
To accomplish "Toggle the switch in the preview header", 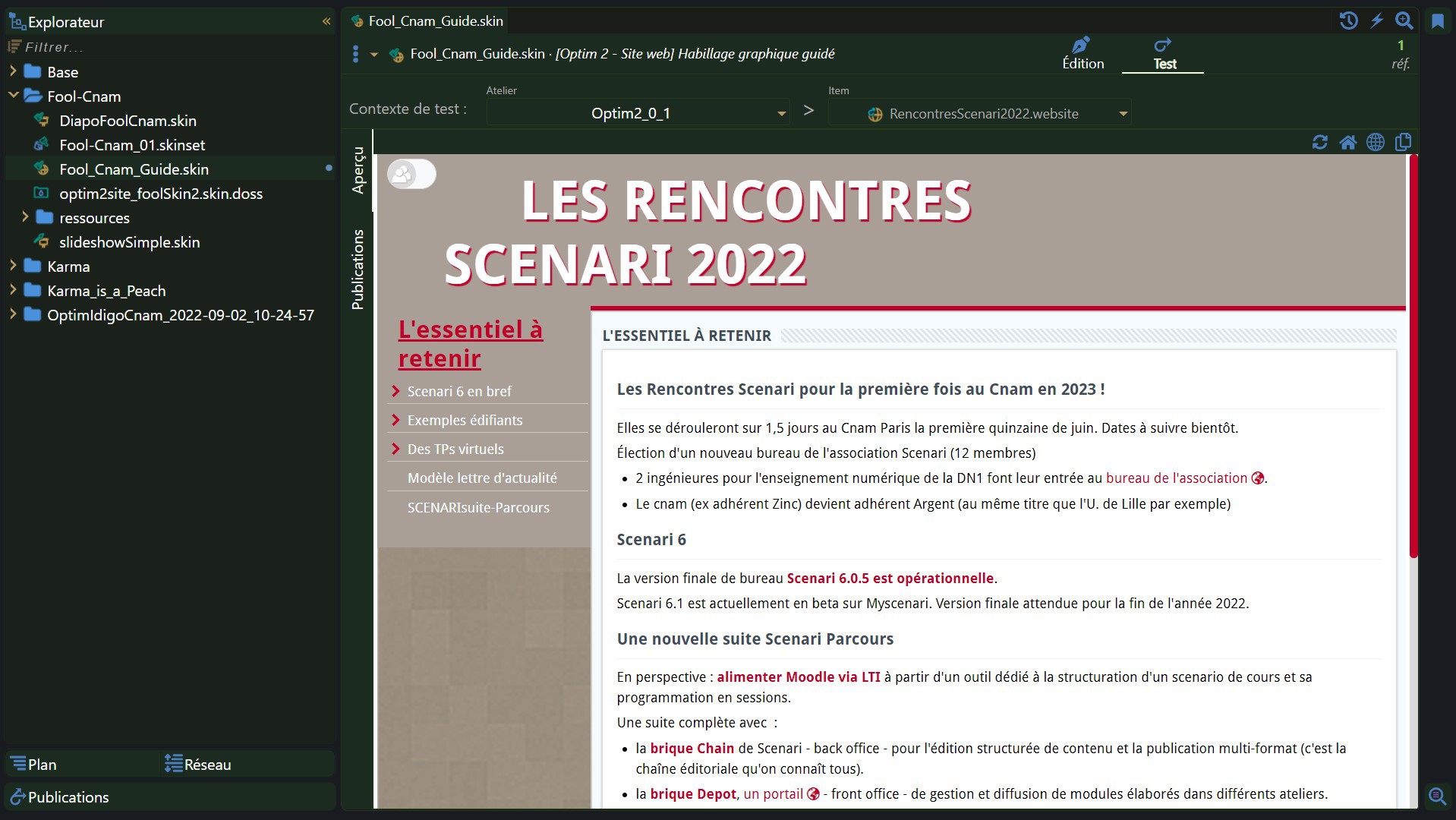I will click(x=411, y=175).
